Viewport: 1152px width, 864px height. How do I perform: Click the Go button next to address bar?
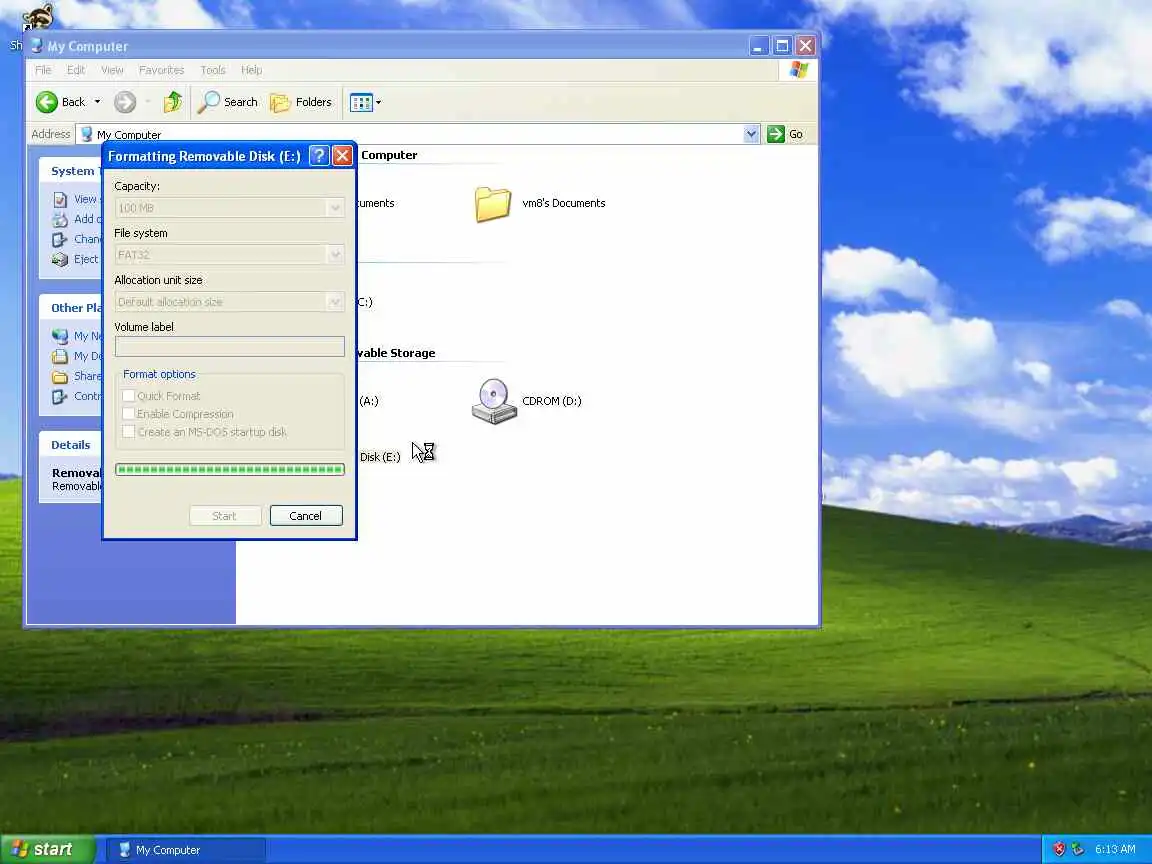click(x=785, y=134)
